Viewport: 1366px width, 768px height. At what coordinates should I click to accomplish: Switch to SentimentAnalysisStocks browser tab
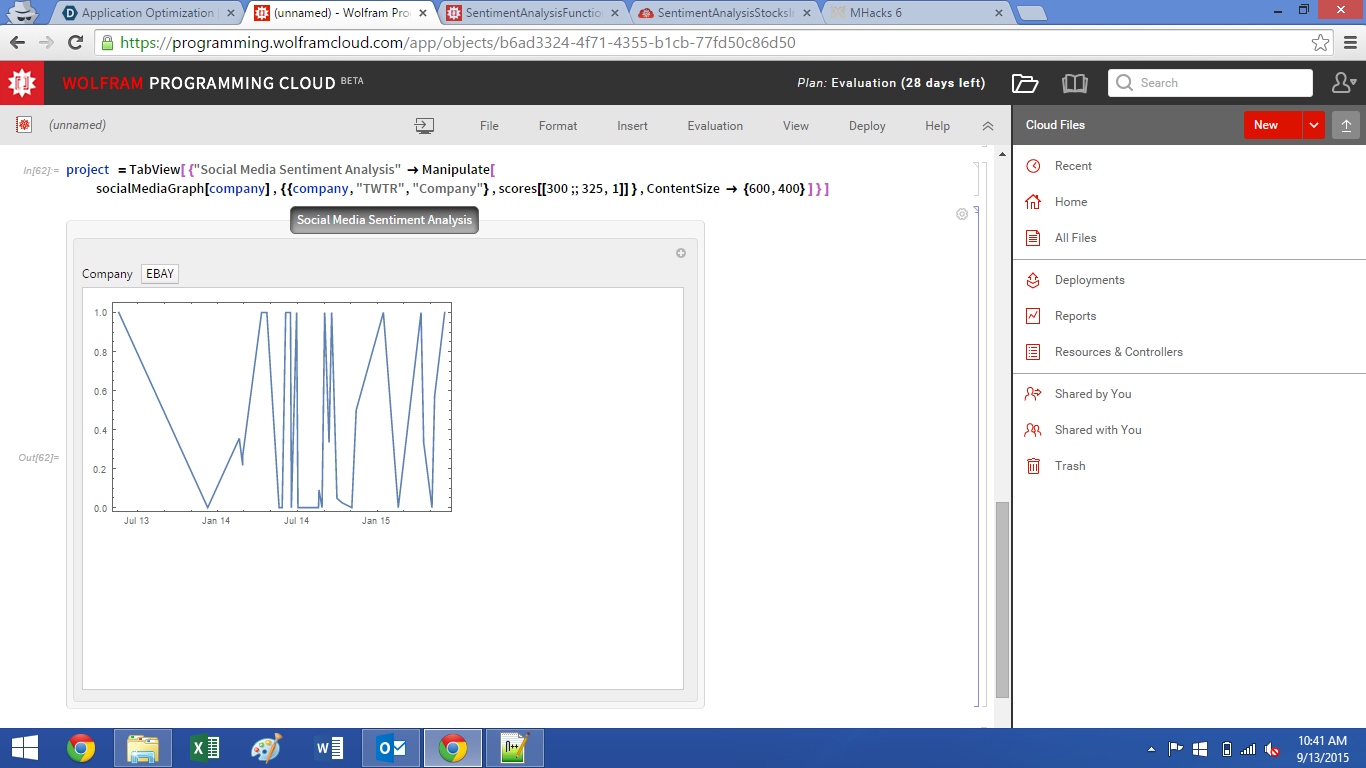726,13
